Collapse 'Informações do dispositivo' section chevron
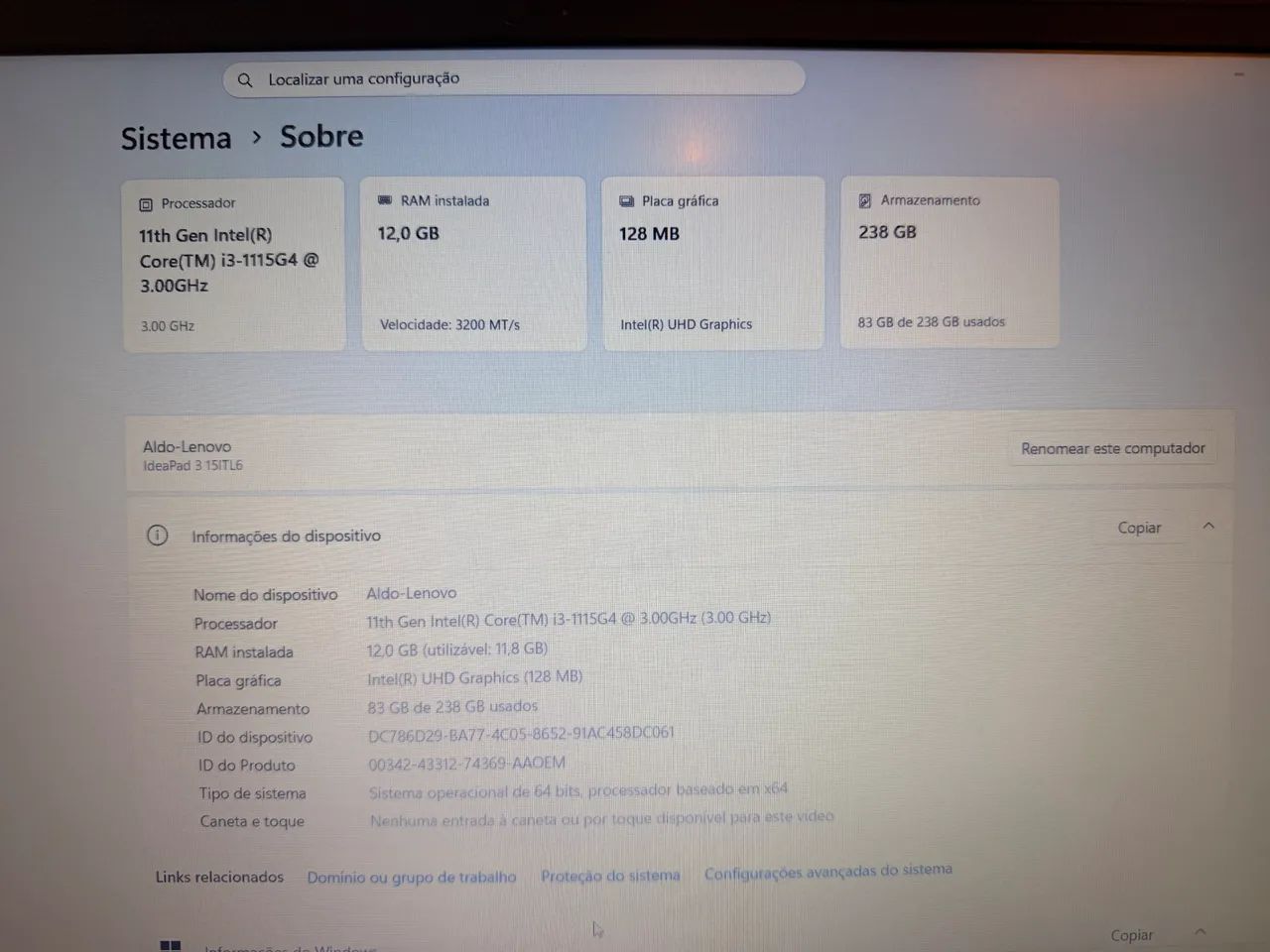 point(1208,526)
